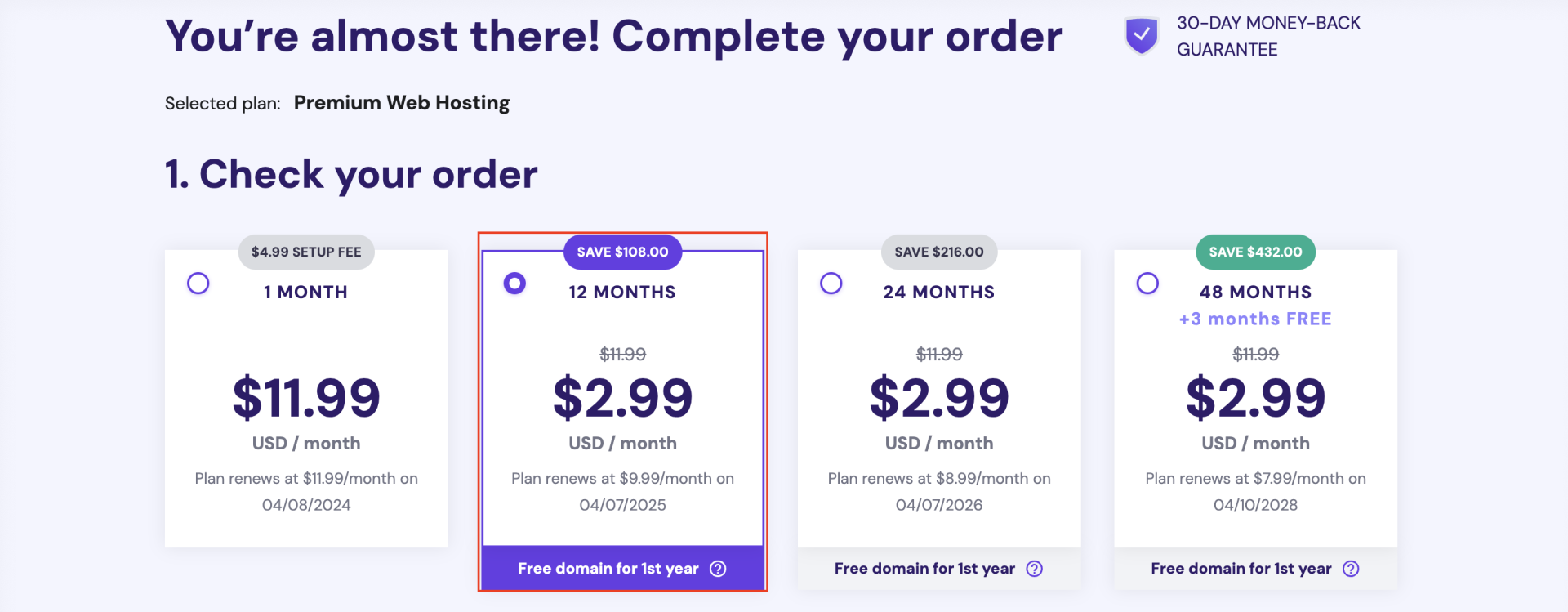Click the green SAVE $432.00 badge
This screenshot has width=1568, height=612.
(x=1255, y=252)
